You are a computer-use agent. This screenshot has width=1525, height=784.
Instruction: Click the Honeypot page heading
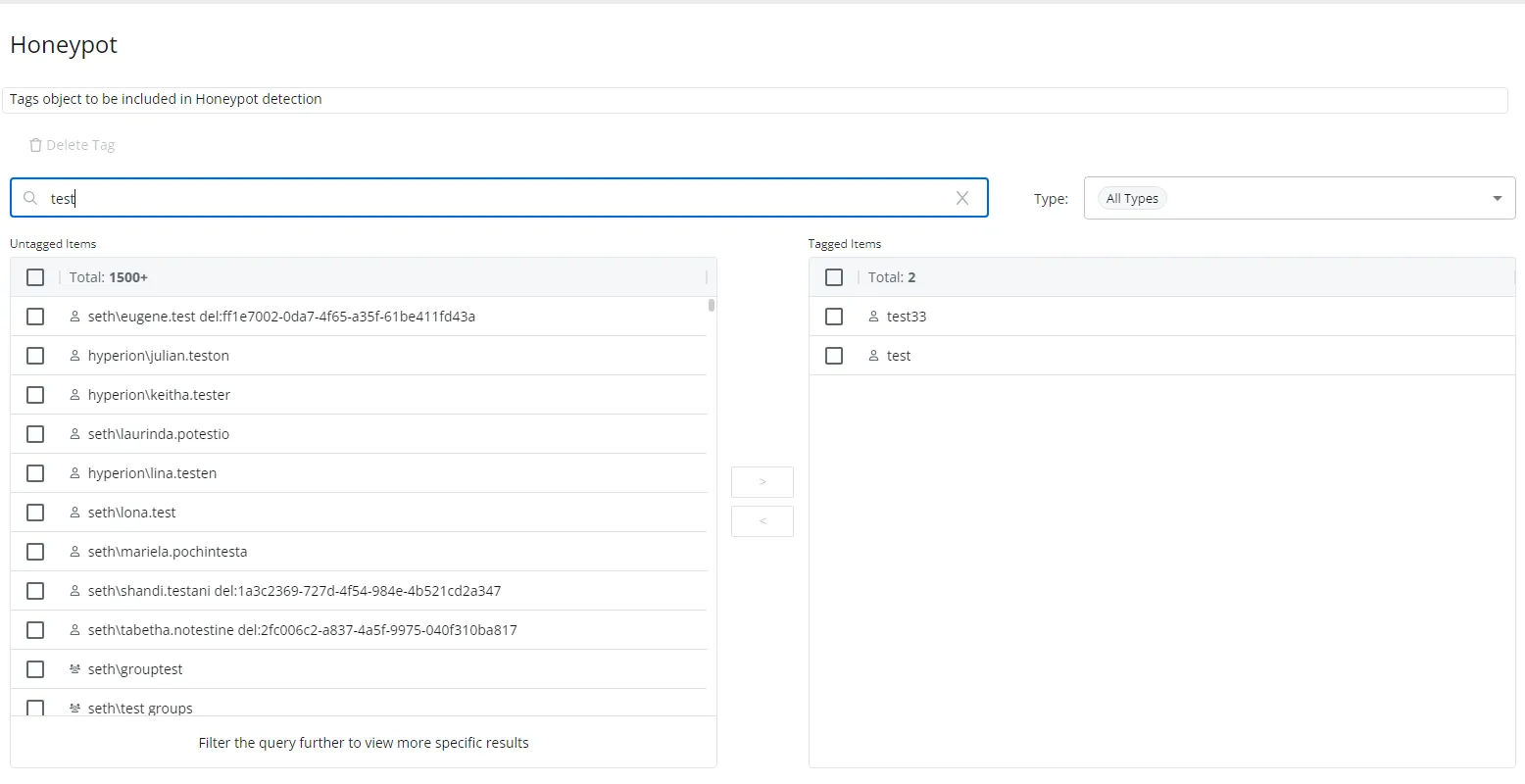[64, 45]
